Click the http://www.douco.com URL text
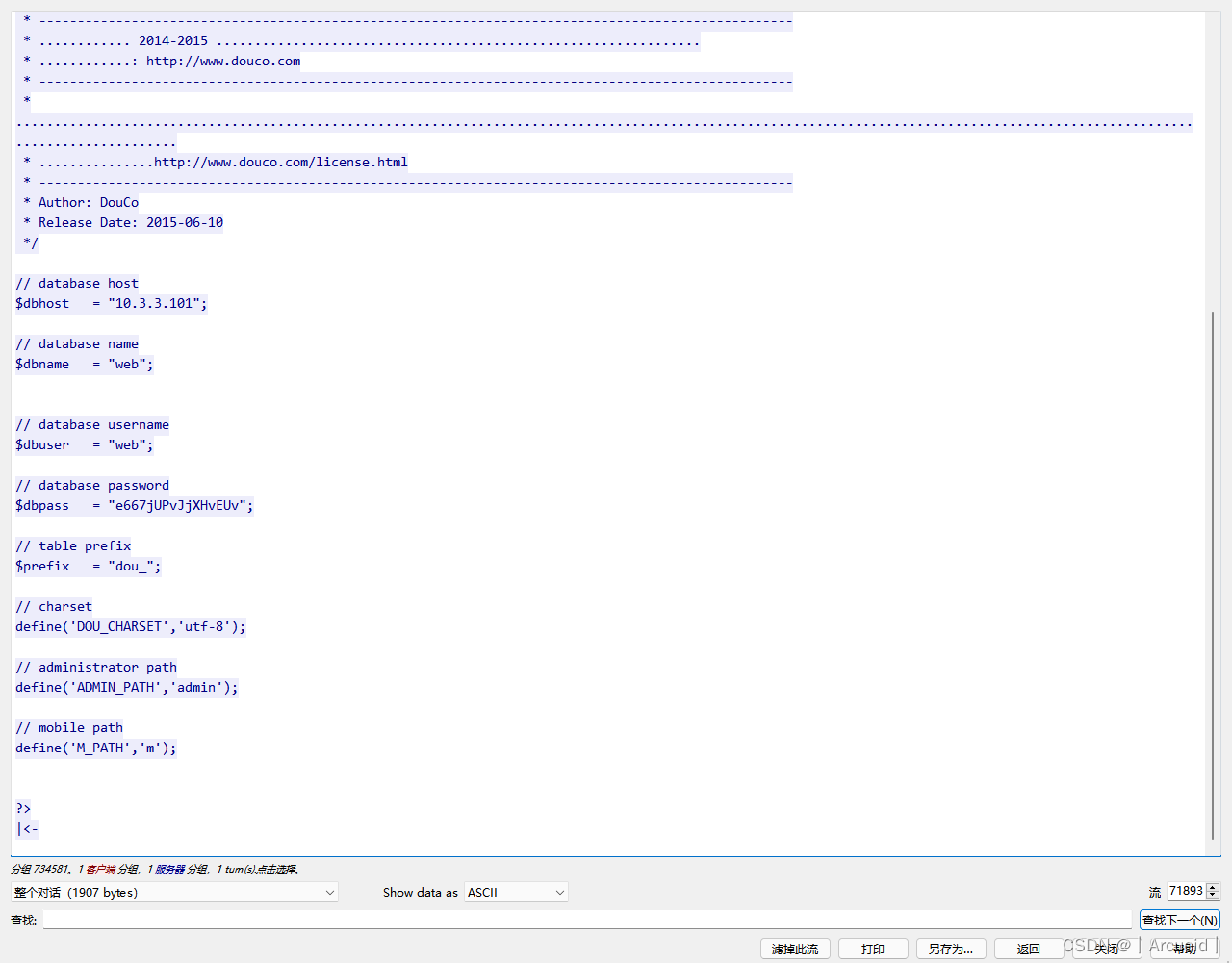 (223, 61)
